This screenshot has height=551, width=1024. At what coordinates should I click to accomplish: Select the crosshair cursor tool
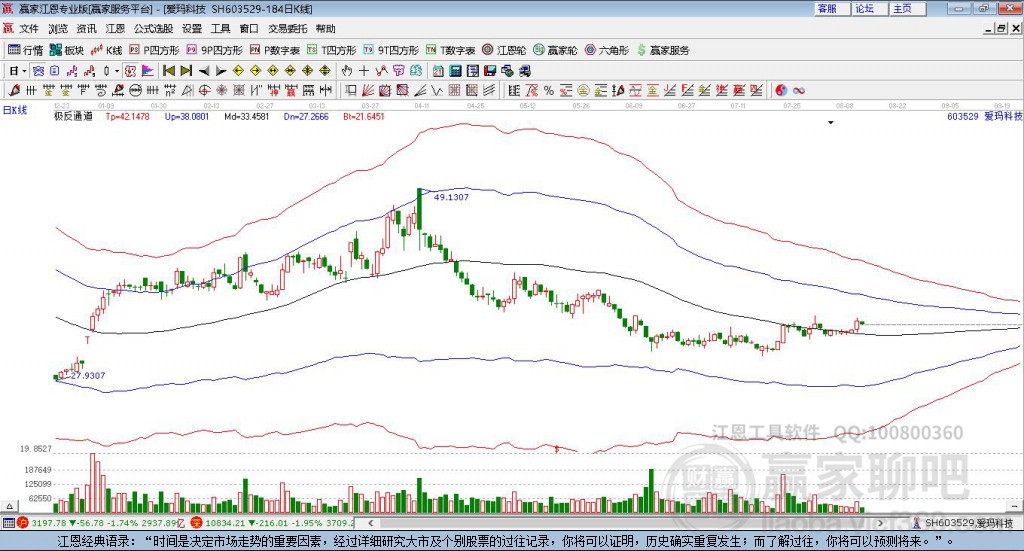(x=364, y=71)
